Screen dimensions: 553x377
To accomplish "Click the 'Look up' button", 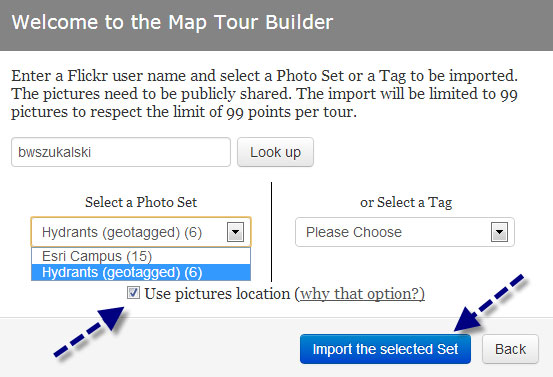I will (x=275, y=152).
